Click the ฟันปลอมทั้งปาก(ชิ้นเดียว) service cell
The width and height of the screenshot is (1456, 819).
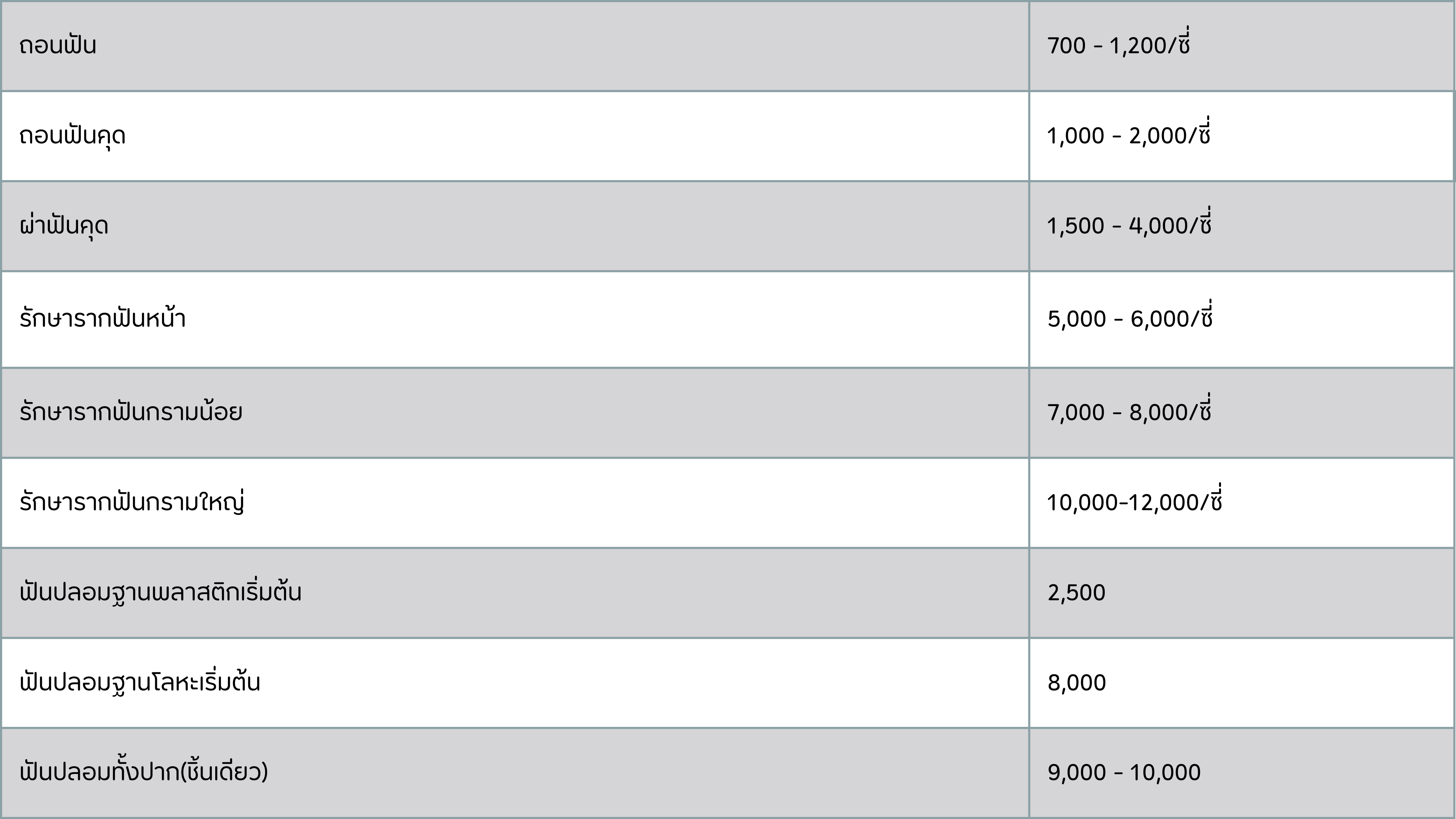[144, 773]
